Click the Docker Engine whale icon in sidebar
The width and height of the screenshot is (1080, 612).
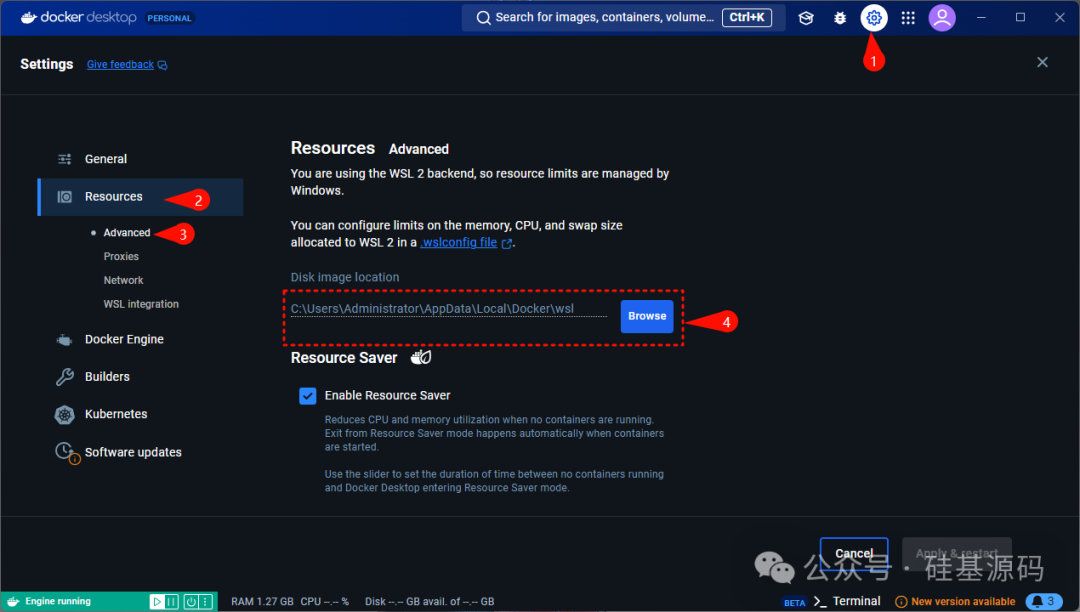[x=64, y=339]
